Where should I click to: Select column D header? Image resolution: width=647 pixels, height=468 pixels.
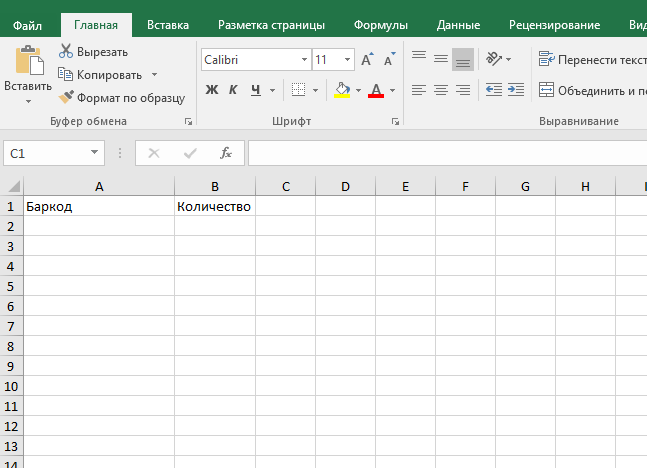coord(345,187)
